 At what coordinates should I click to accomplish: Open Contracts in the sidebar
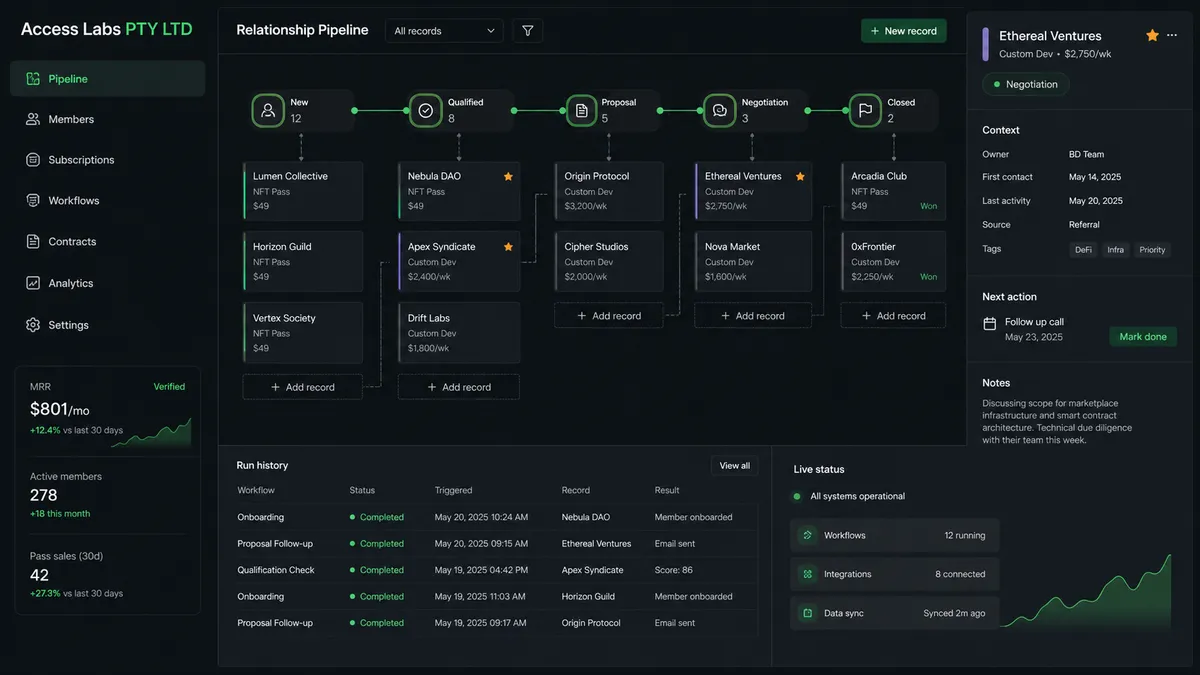(x=108, y=242)
